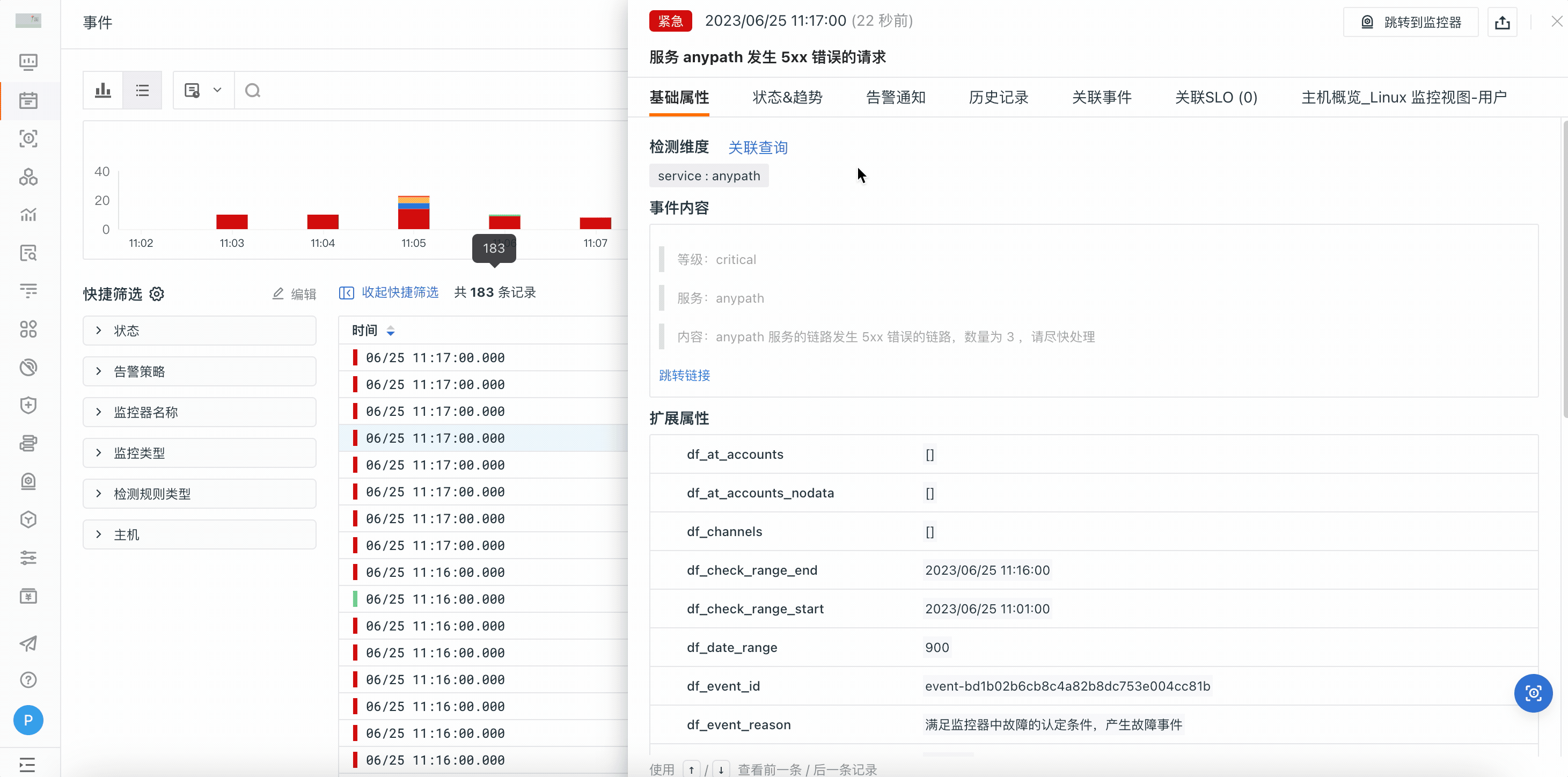Switch to 历史记录 tab
This screenshot has width=1568, height=777.
(998, 97)
